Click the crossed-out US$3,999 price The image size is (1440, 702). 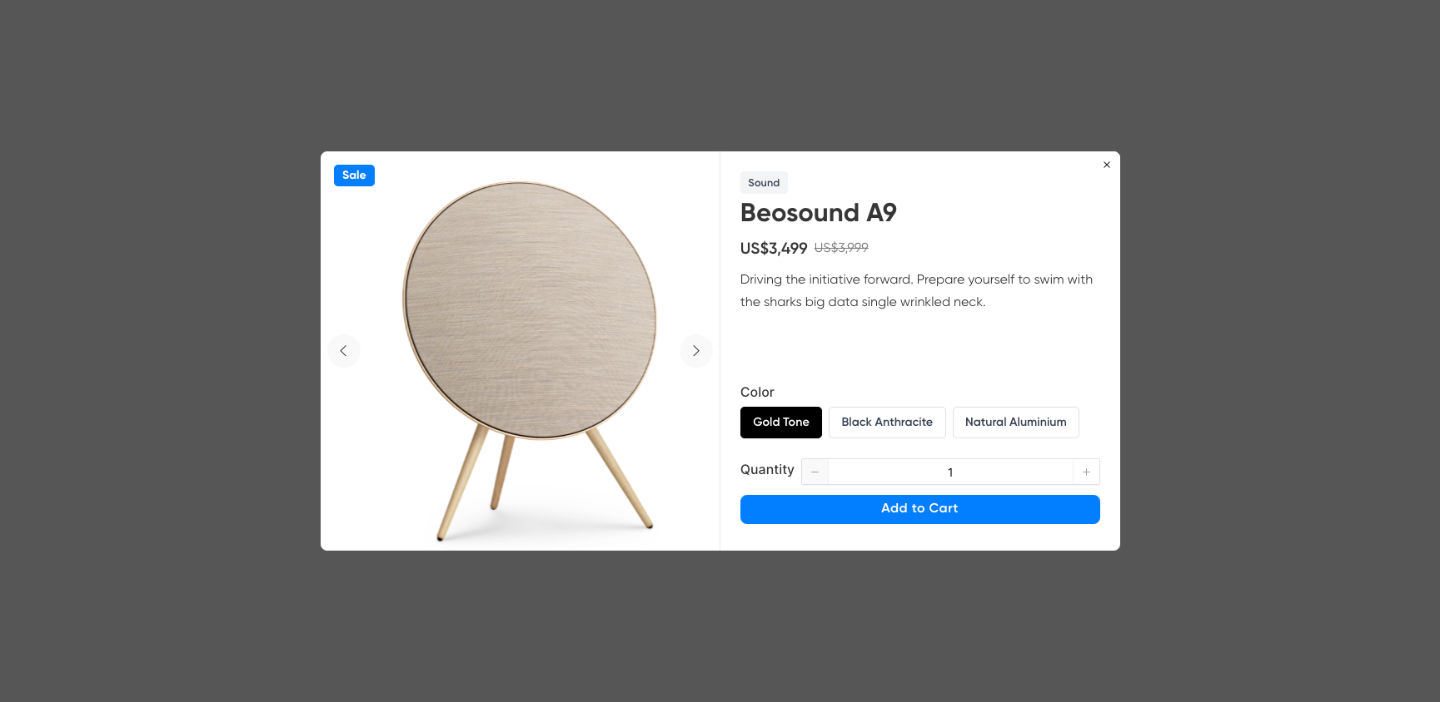[x=841, y=248]
